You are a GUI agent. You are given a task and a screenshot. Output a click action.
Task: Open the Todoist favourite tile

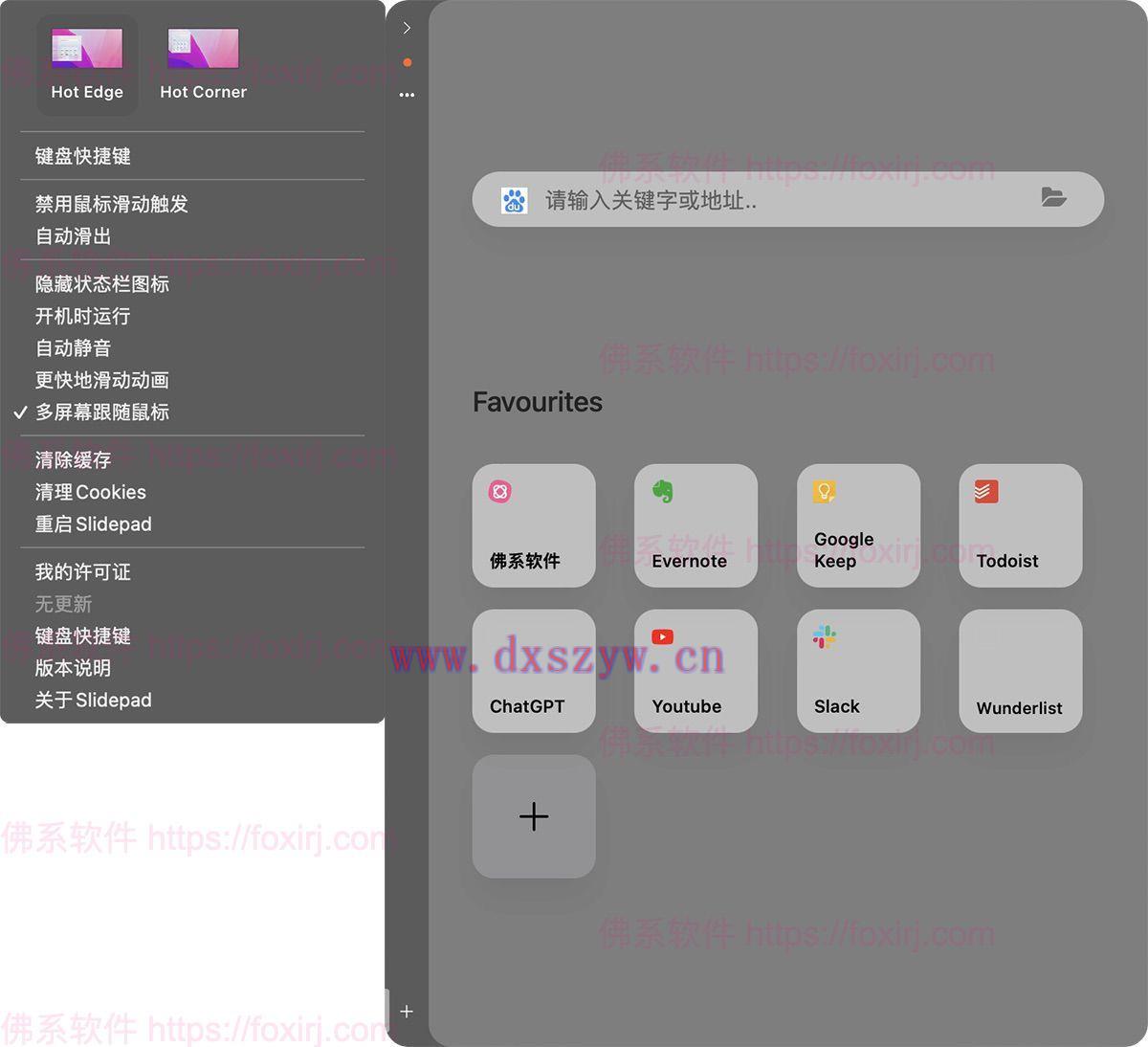pyautogui.click(x=1021, y=525)
